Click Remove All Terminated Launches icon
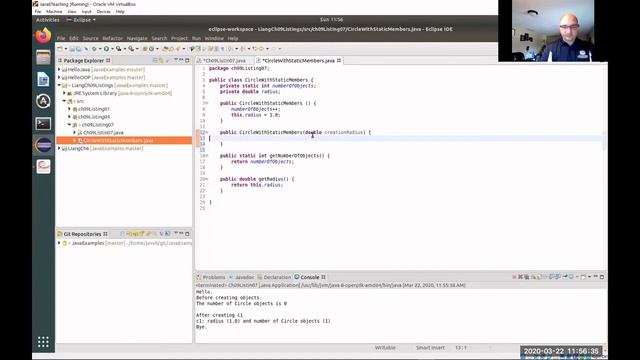Viewport: 640px width, 360px height. coord(527,277)
